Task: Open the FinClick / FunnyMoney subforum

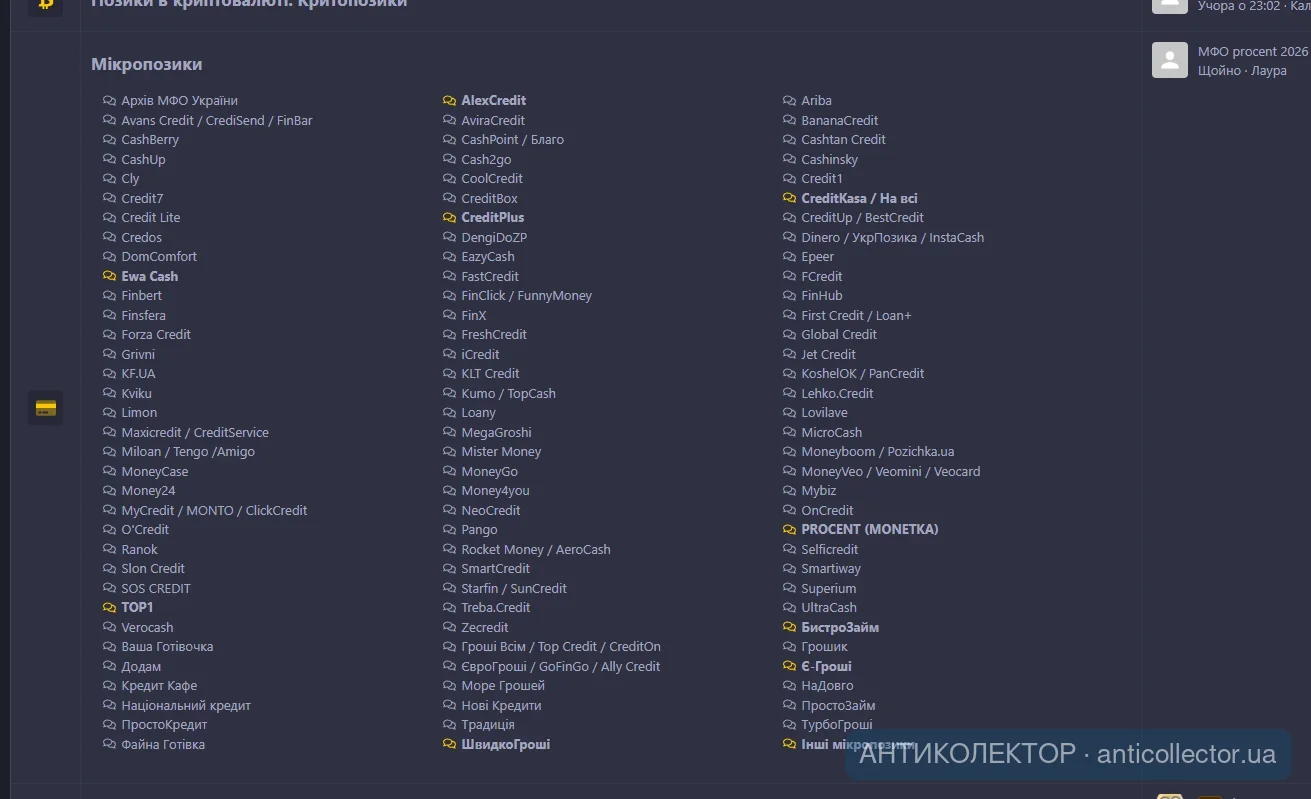Action: coord(527,296)
